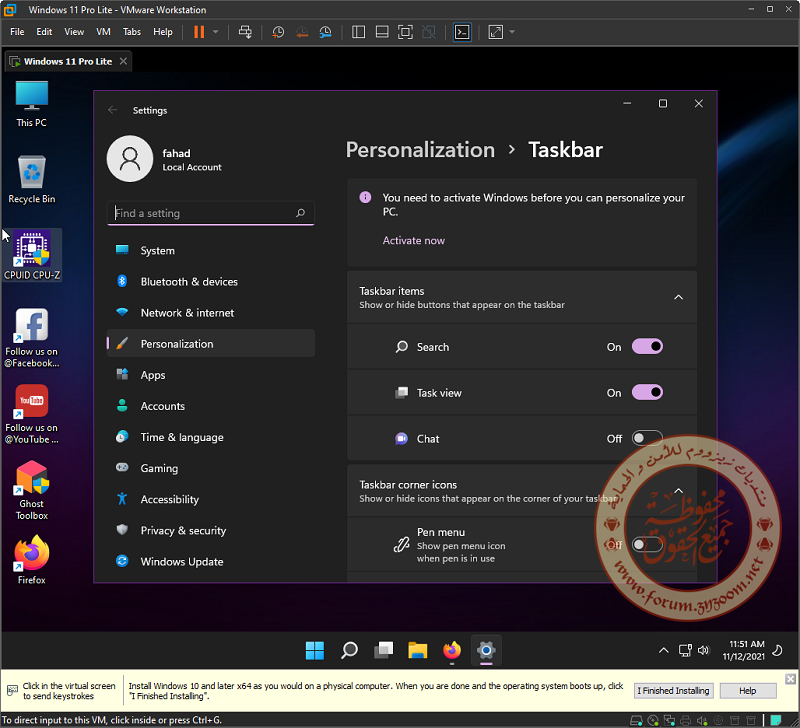Open network status in the system tray
800x728 pixels.
click(x=685, y=650)
